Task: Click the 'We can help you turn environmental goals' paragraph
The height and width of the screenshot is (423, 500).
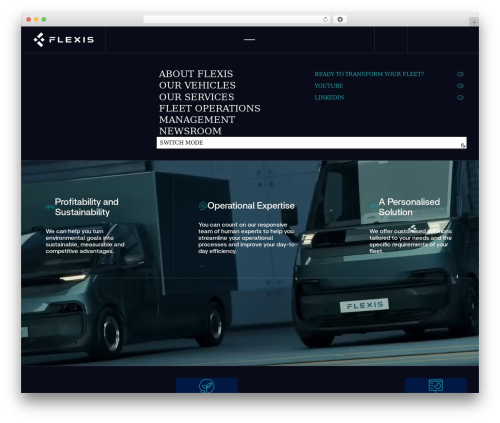Action: (85, 241)
